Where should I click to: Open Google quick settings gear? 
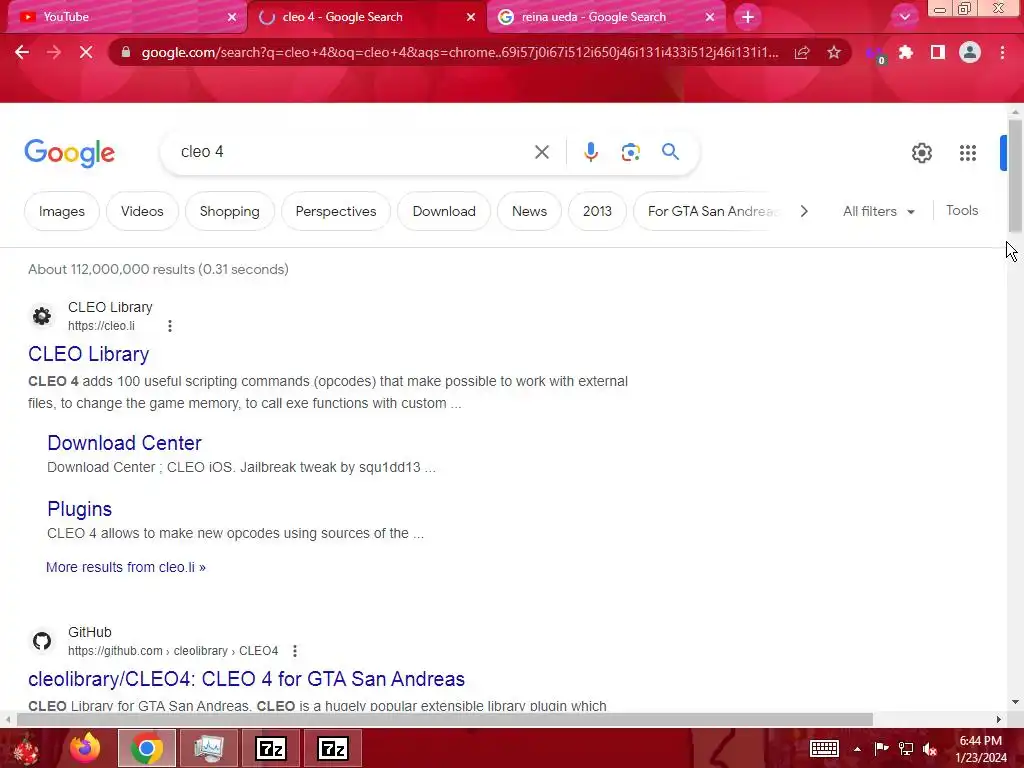pyautogui.click(x=921, y=153)
